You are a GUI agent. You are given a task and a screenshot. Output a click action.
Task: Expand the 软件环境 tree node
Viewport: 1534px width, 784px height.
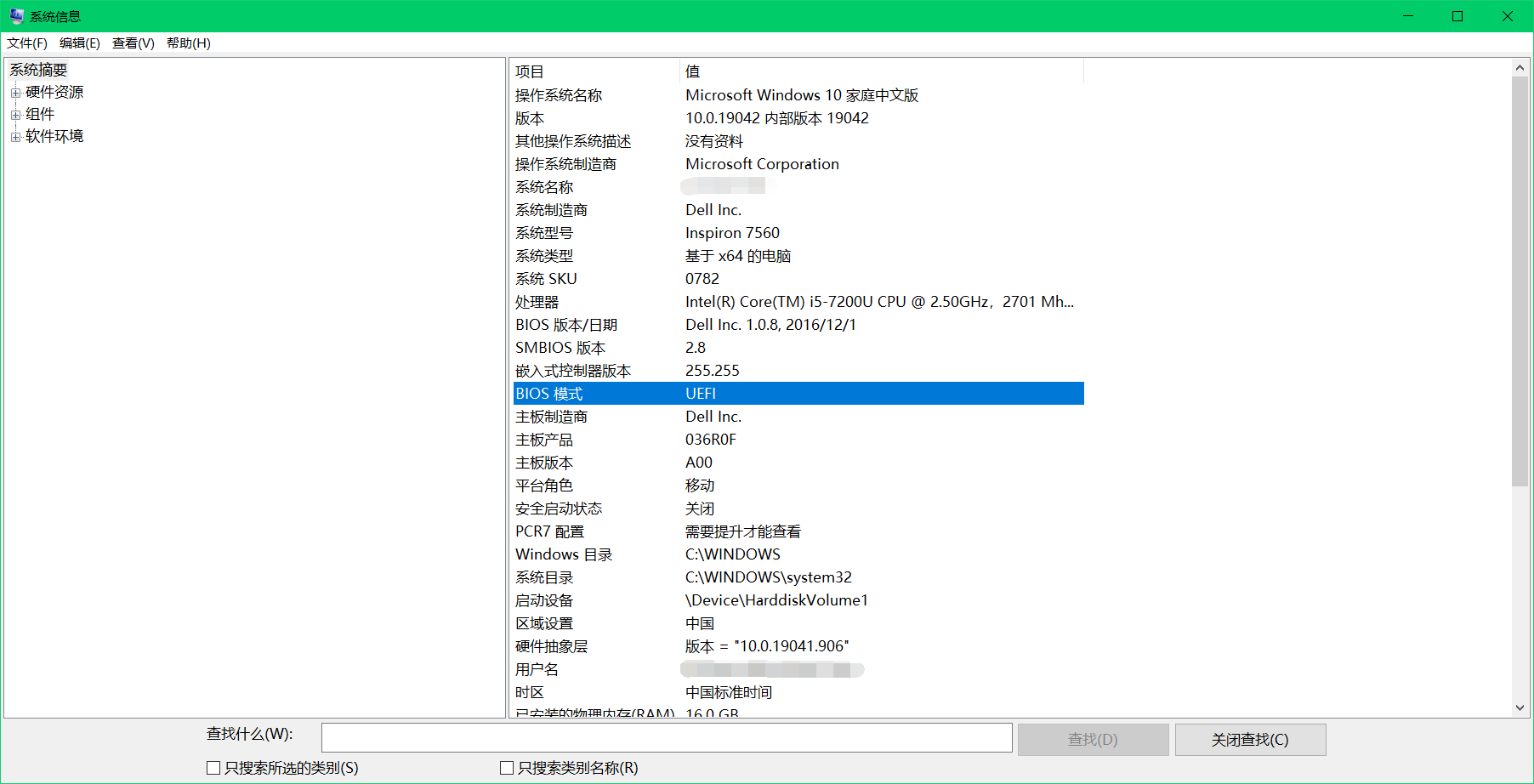[x=14, y=135]
